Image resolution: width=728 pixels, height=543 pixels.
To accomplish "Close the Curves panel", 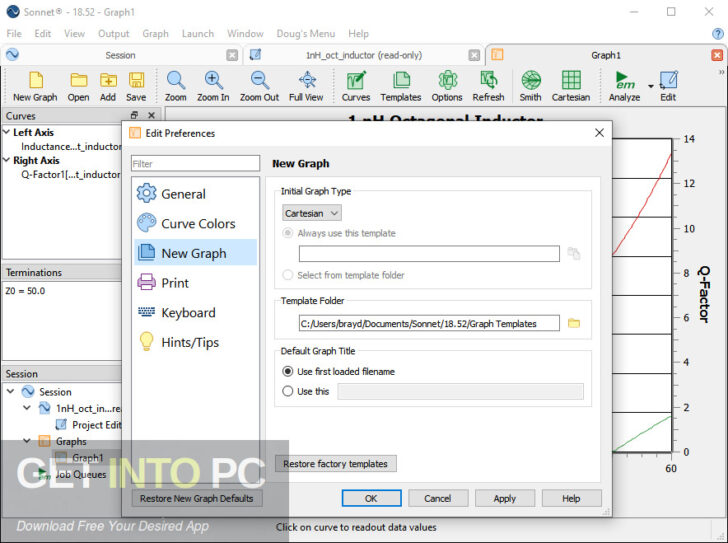I will pyautogui.click(x=151, y=115).
